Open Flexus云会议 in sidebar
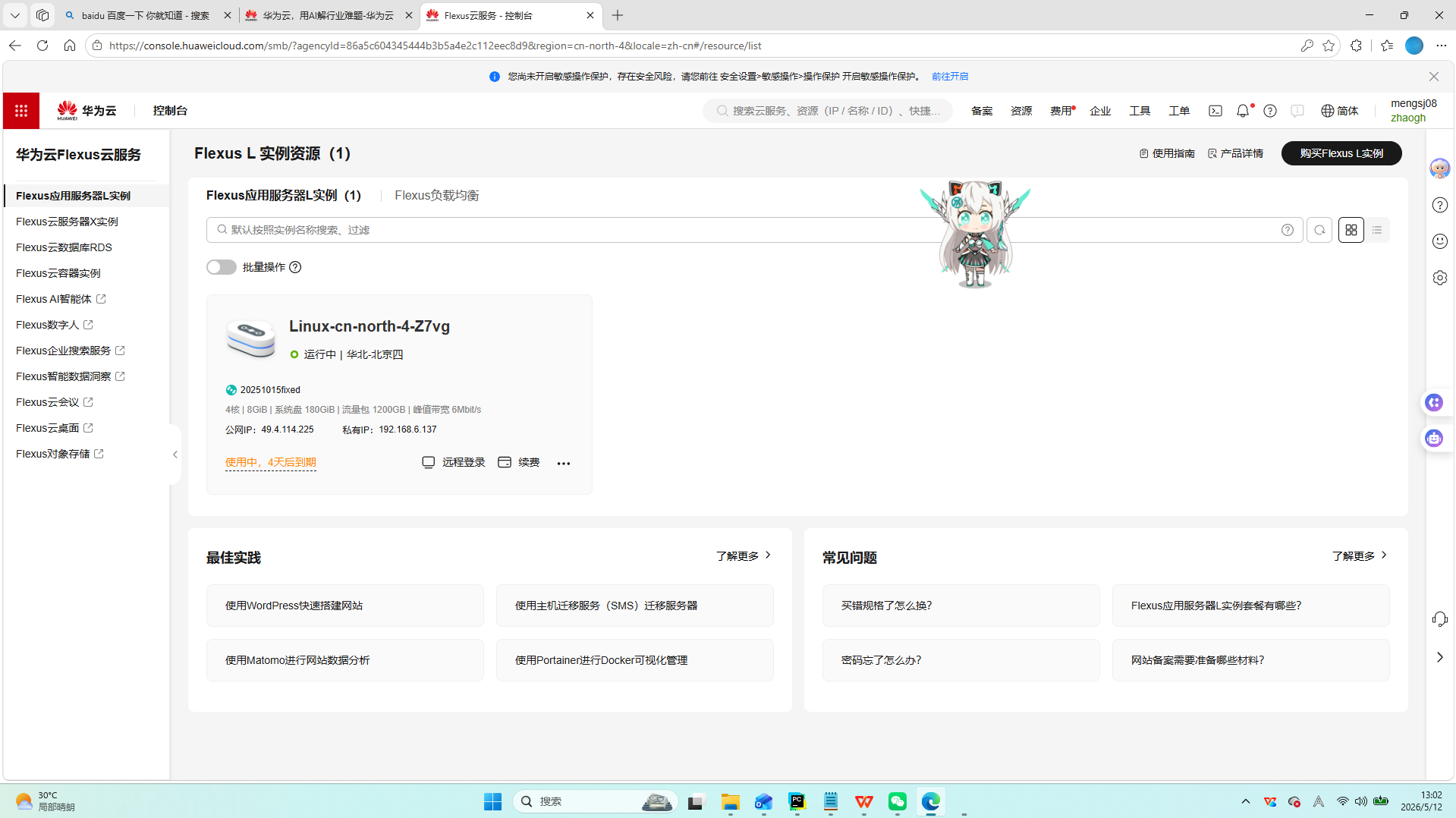1456x818 pixels. [x=54, y=402]
